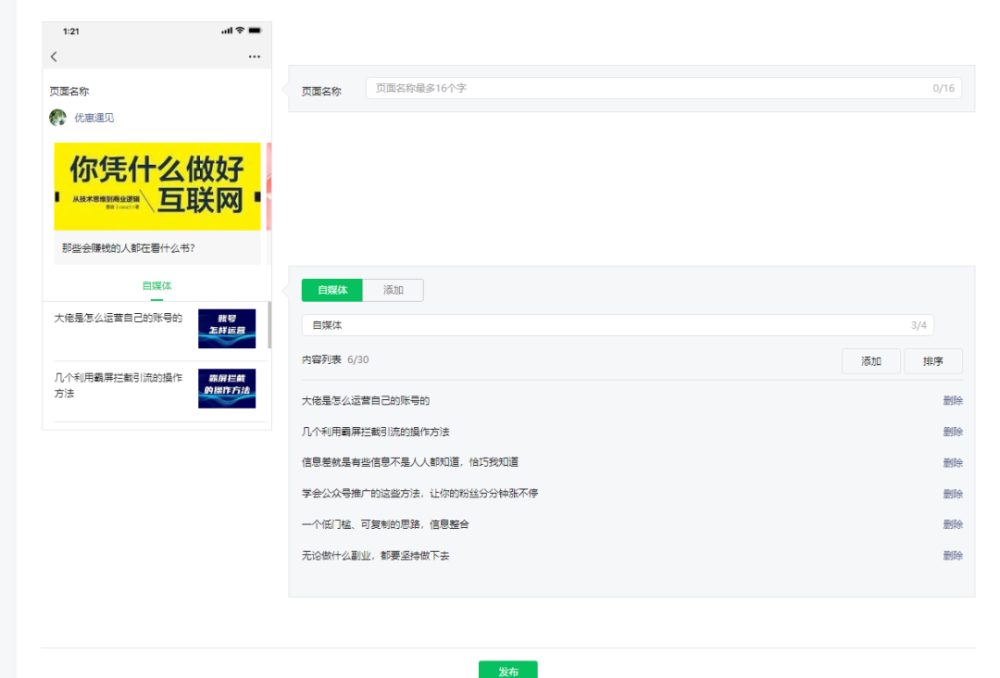Click the 账号怎样运营 article thumbnail

pos(227,328)
